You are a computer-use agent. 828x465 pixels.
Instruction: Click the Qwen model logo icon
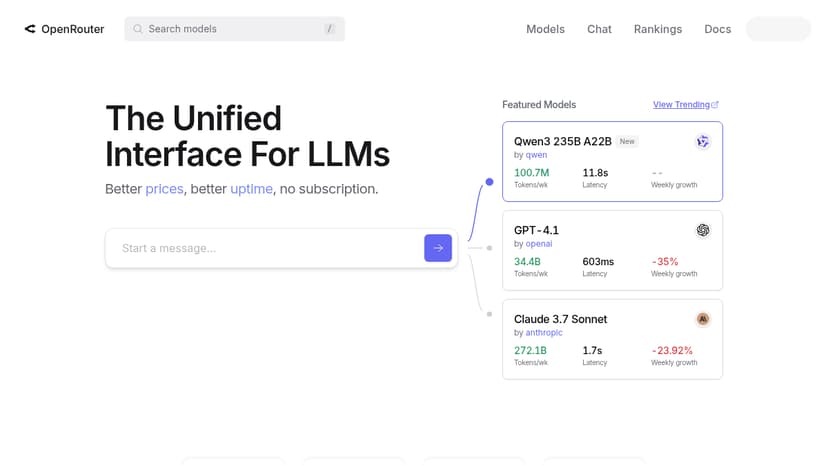(x=702, y=141)
